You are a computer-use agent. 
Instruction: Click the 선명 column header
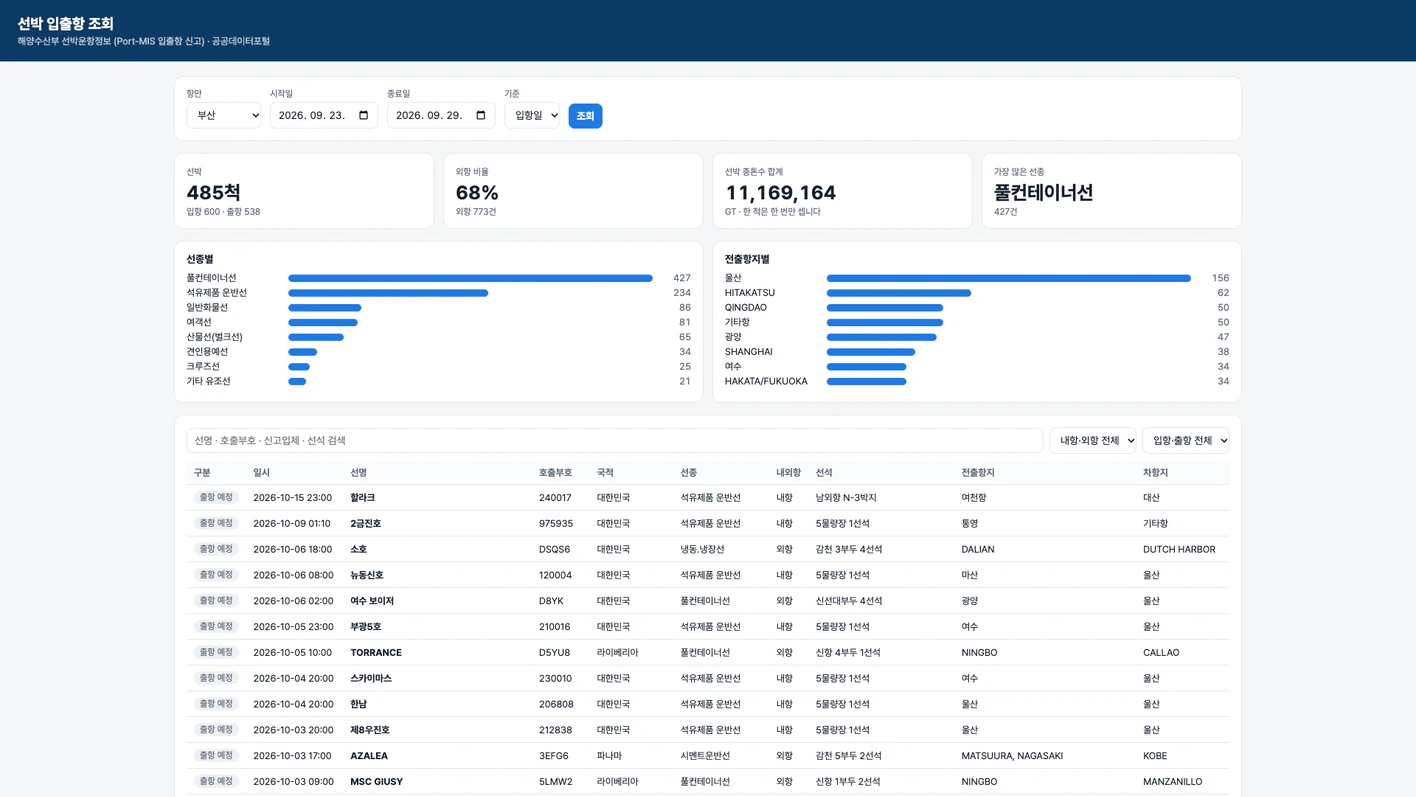[x=359, y=473]
